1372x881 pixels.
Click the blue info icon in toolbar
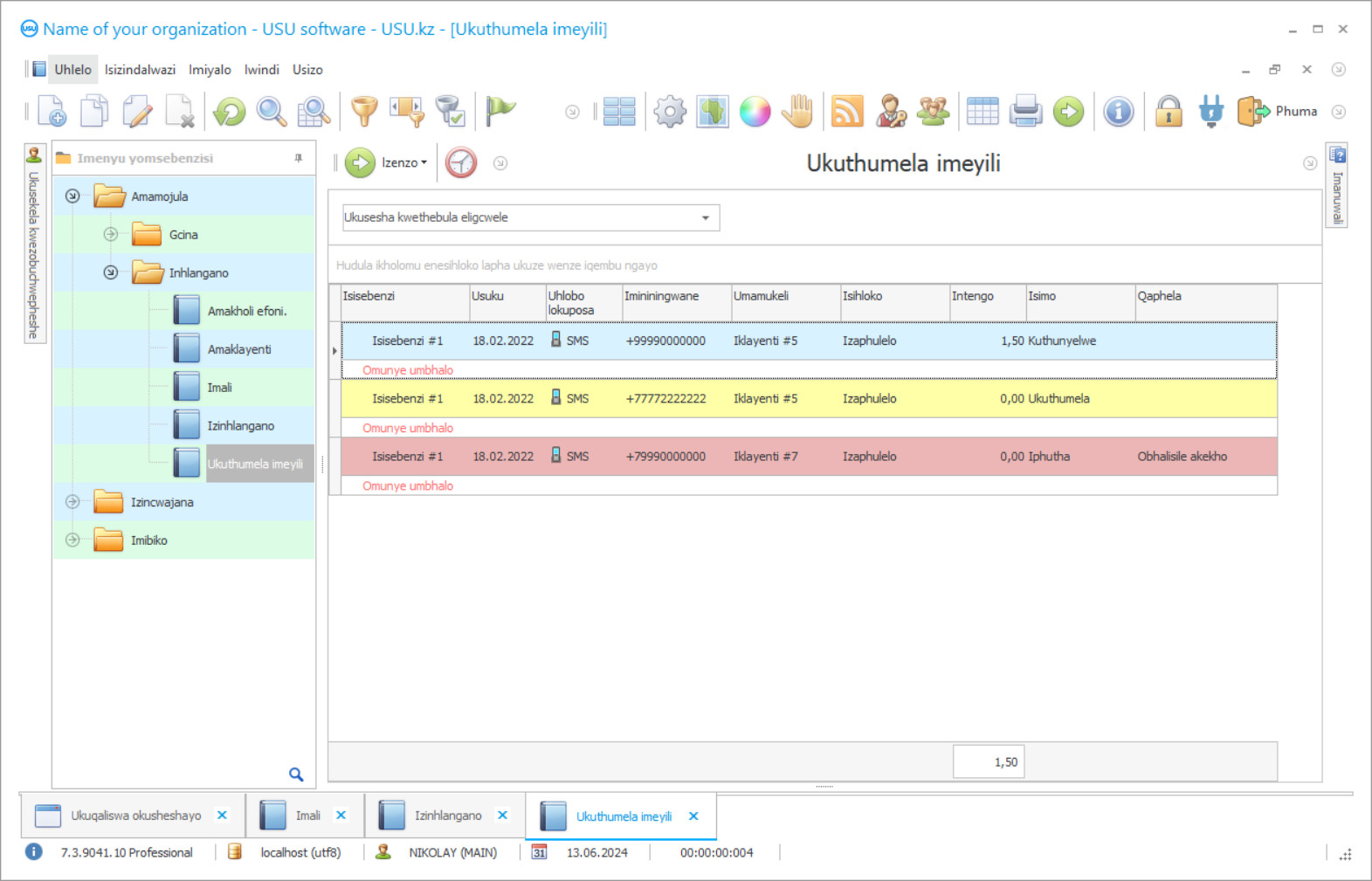click(x=1118, y=112)
